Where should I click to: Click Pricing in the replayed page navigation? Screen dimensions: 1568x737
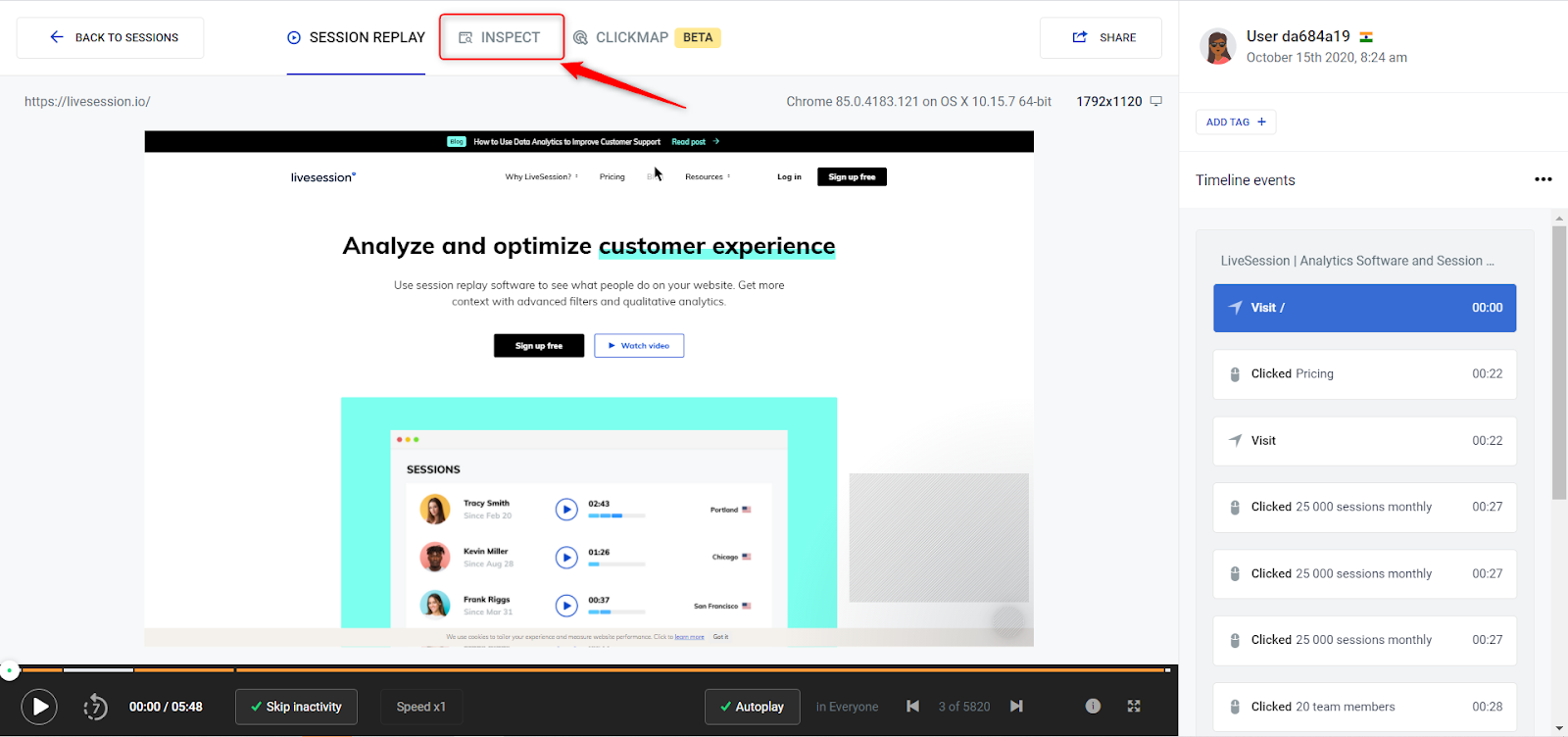click(612, 177)
